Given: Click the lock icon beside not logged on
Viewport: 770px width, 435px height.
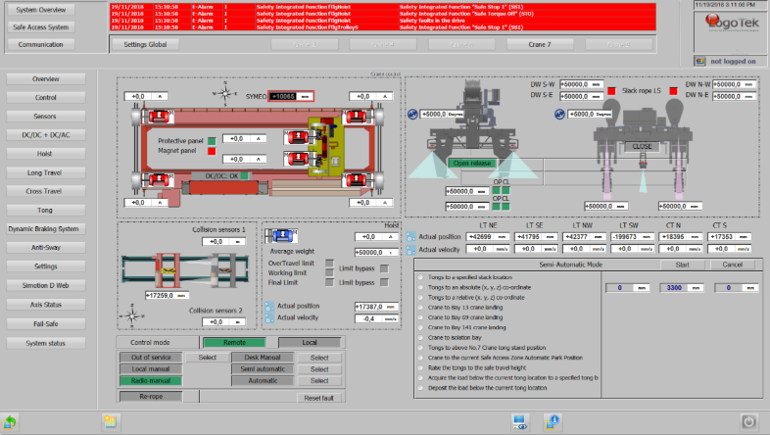Looking at the screenshot, I should (701, 61).
